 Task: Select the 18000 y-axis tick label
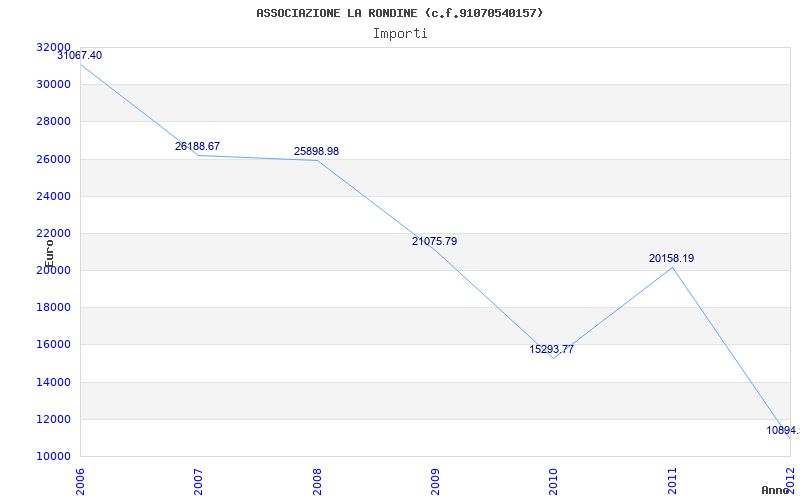pos(53,308)
